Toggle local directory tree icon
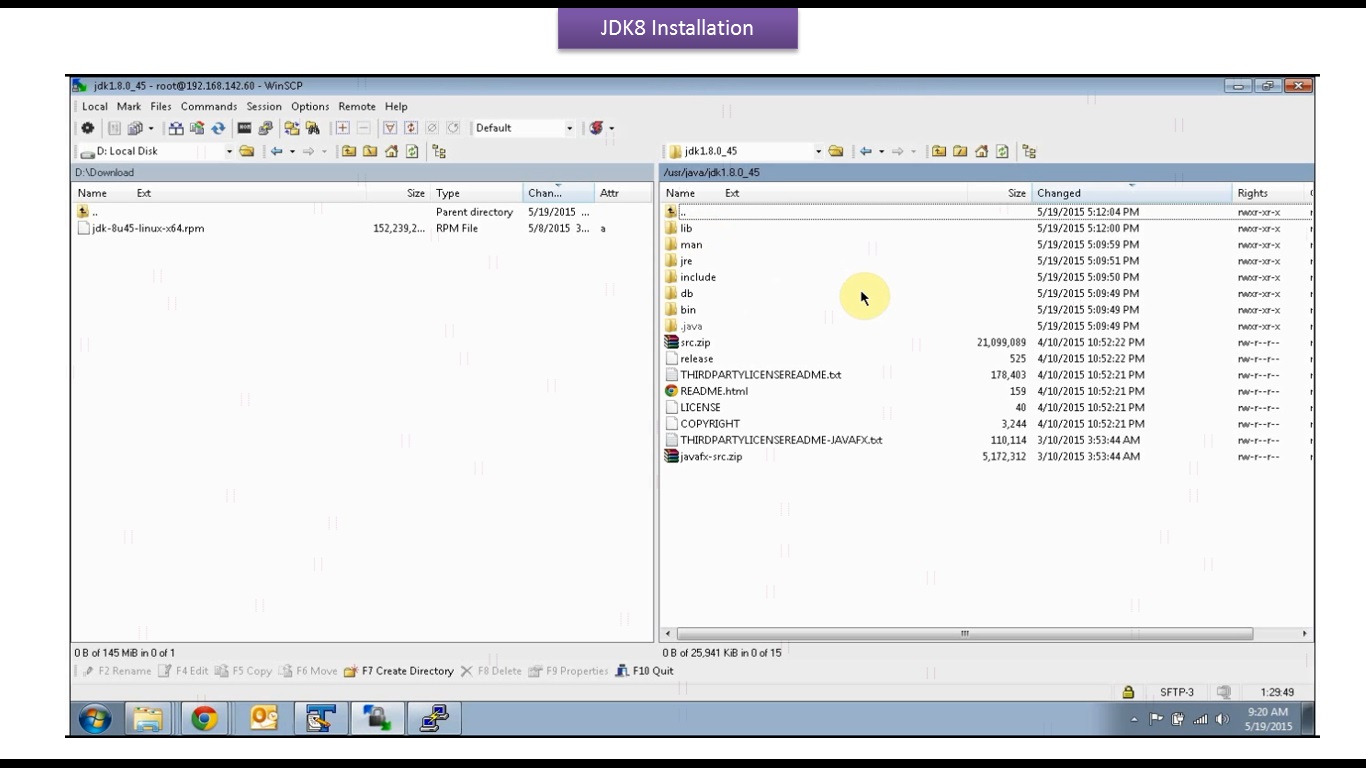Viewport: 1366px width, 768px height. coord(439,152)
